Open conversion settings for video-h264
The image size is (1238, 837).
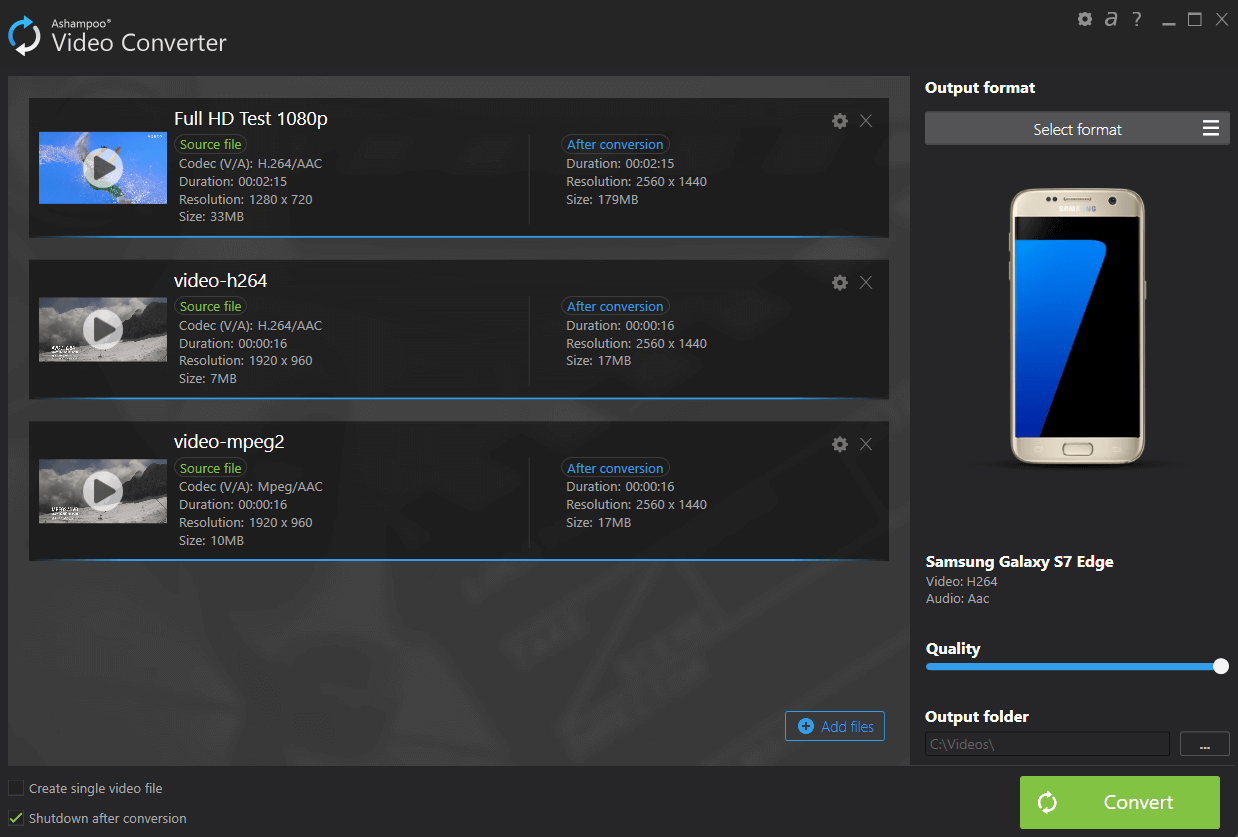pyautogui.click(x=839, y=282)
